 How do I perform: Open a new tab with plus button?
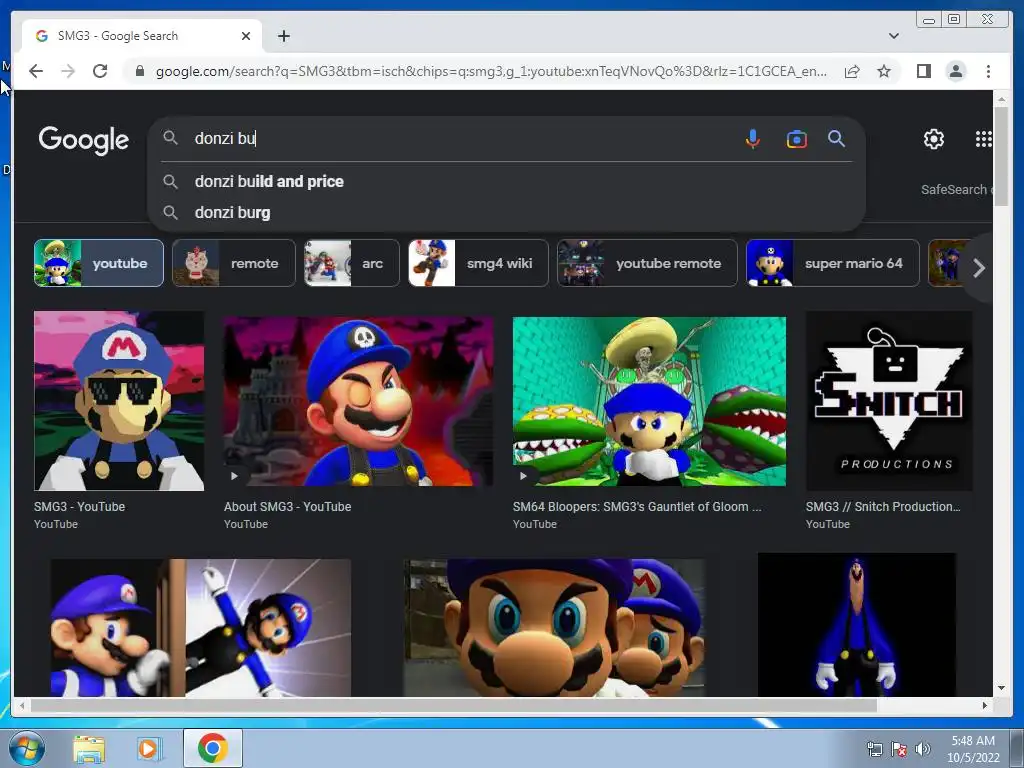(x=283, y=36)
